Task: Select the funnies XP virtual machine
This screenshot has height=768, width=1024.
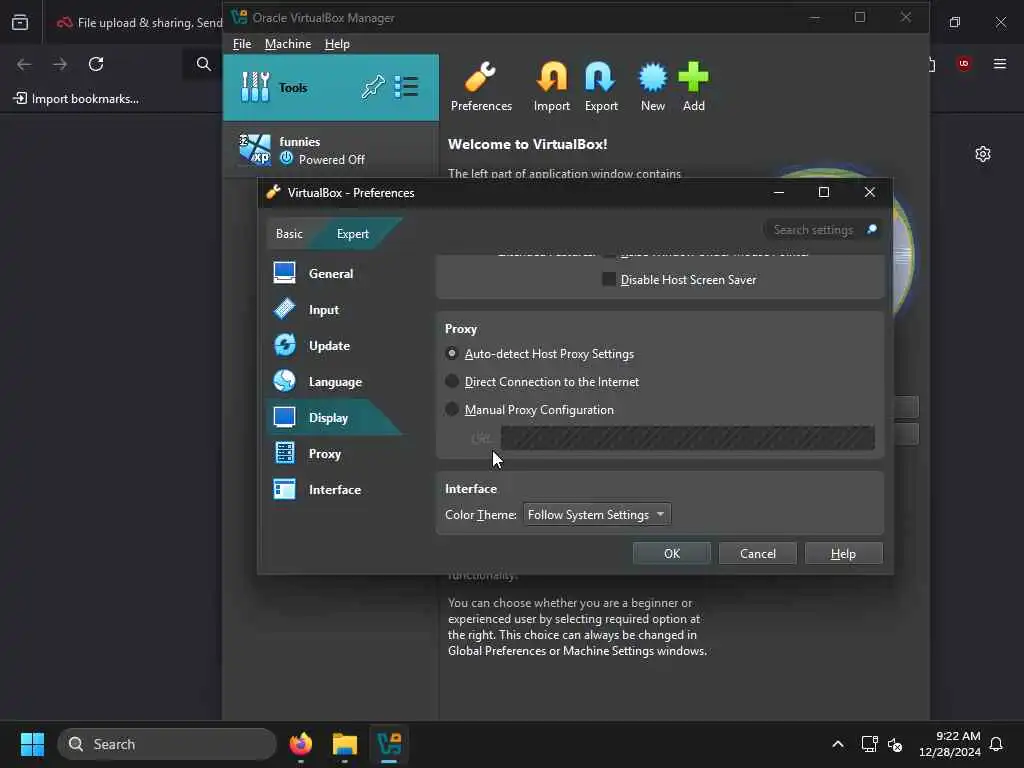Action: click(330, 150)
